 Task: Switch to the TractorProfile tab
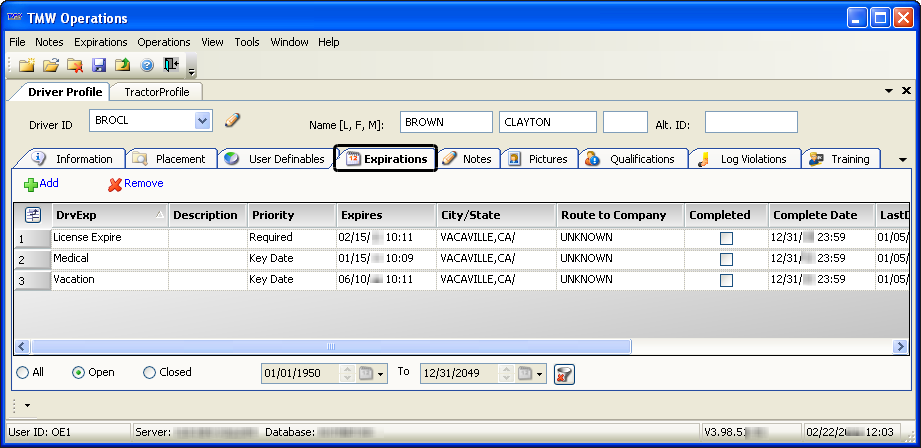point(156,91)
